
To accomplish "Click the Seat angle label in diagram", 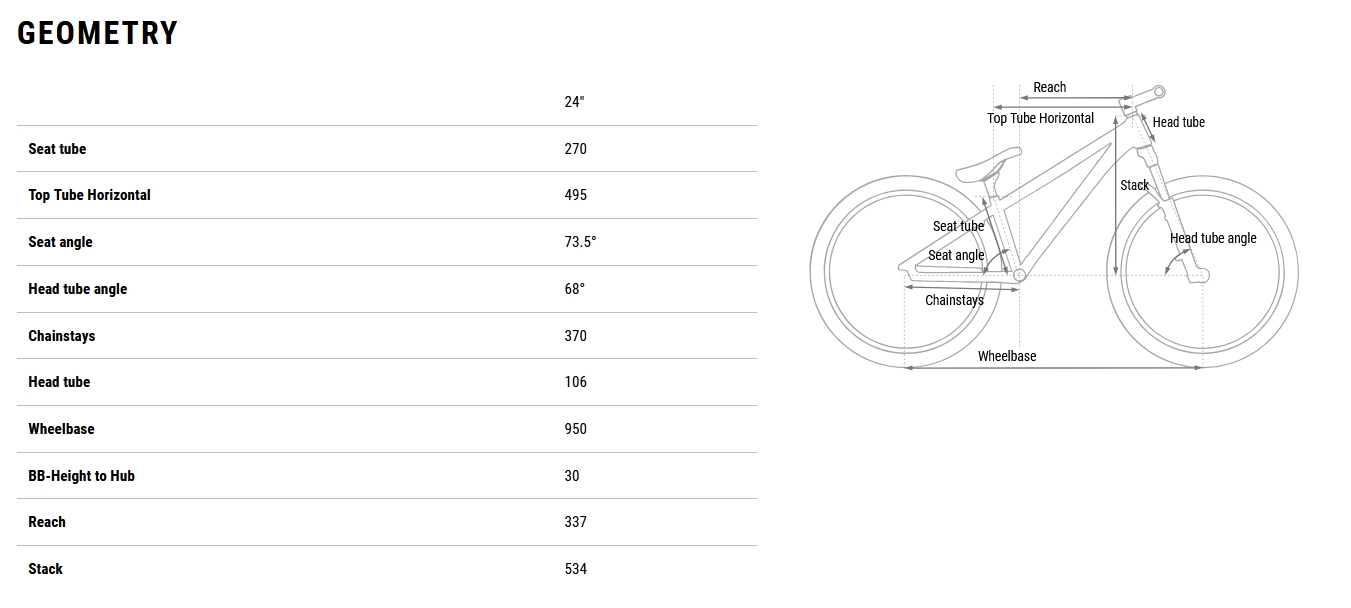I will tap(956, 255).
